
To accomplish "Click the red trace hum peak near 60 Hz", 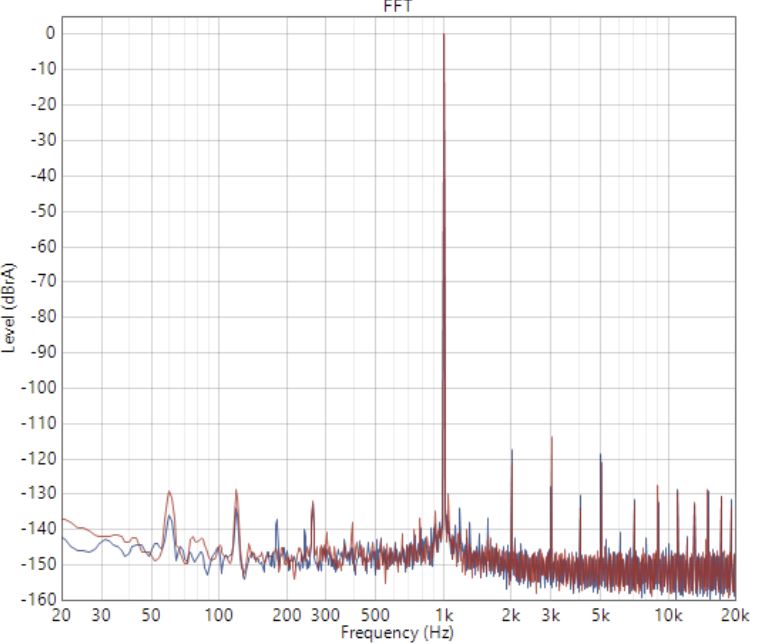I will coord(169,491).
